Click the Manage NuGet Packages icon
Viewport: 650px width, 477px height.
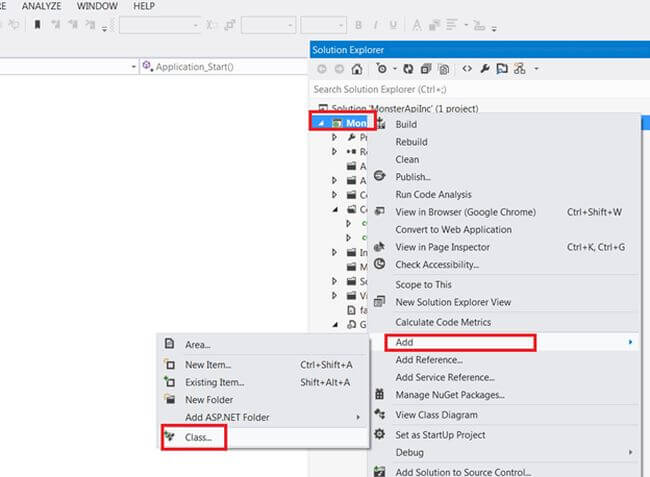[x=380, y=394]
